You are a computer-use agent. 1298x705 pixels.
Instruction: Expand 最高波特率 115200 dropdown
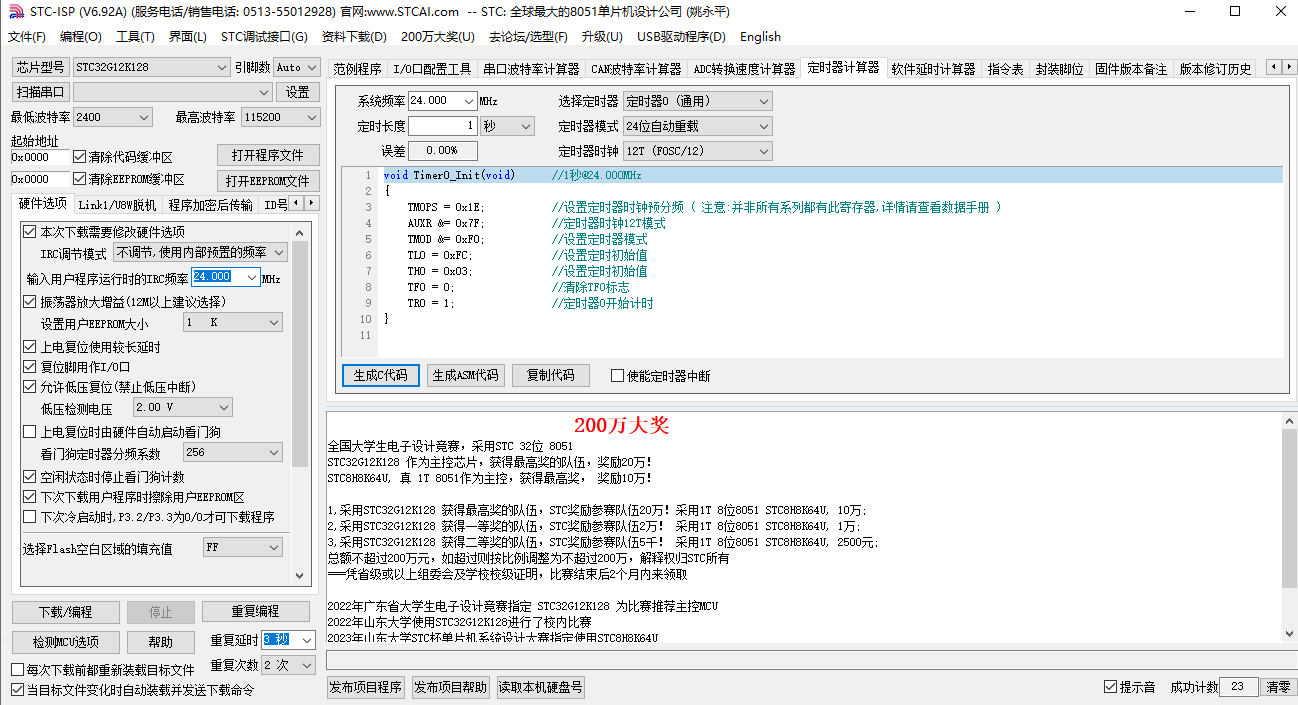click(x=280, y=117)
